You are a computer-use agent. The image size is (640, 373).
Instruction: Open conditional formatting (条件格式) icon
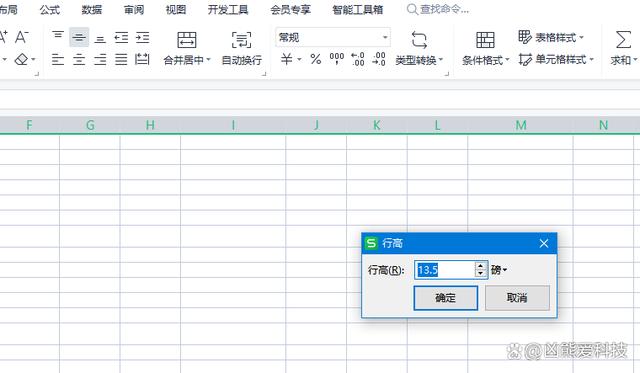(x=485, y=40)
